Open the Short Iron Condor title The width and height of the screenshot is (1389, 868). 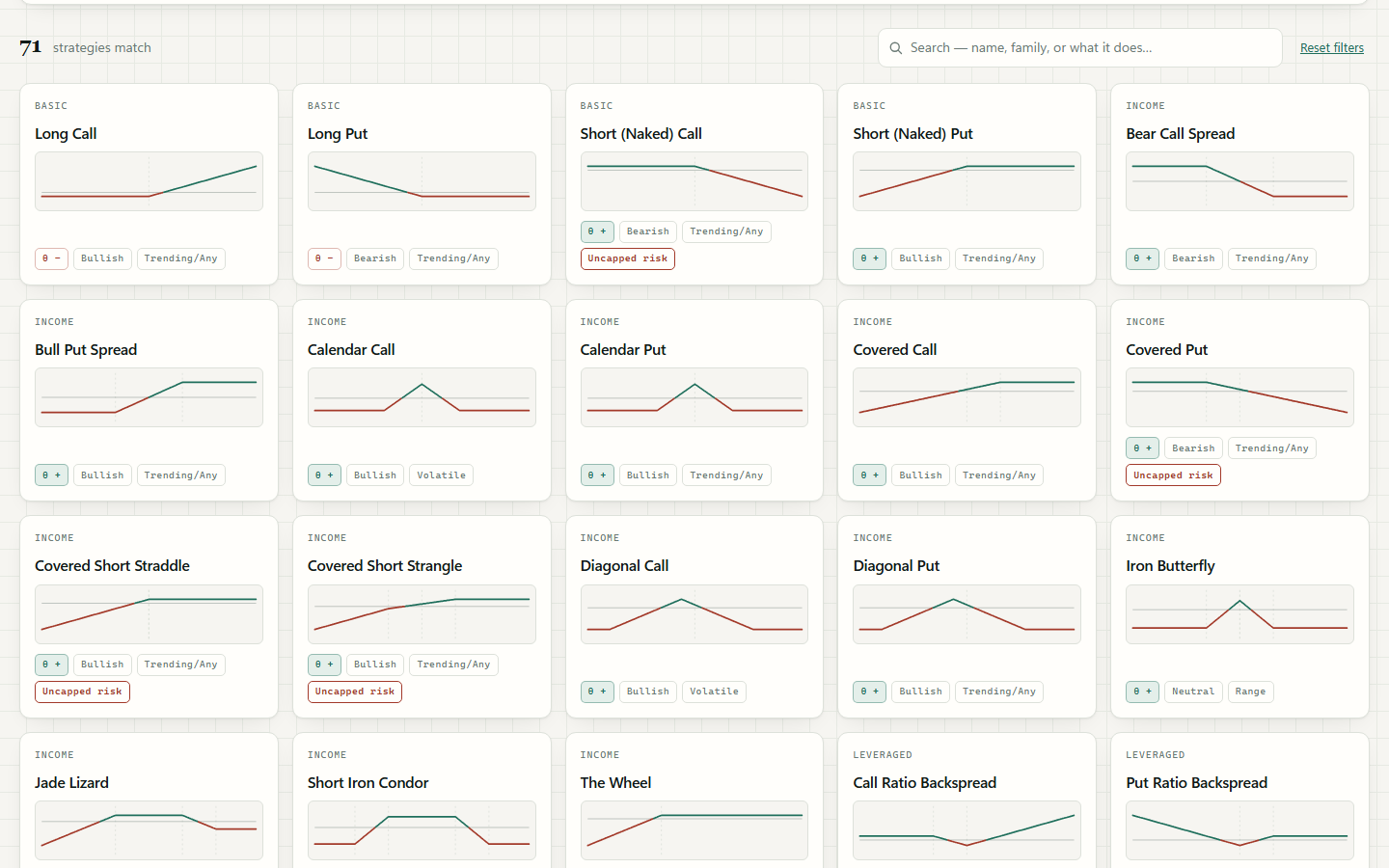point(368,783)
